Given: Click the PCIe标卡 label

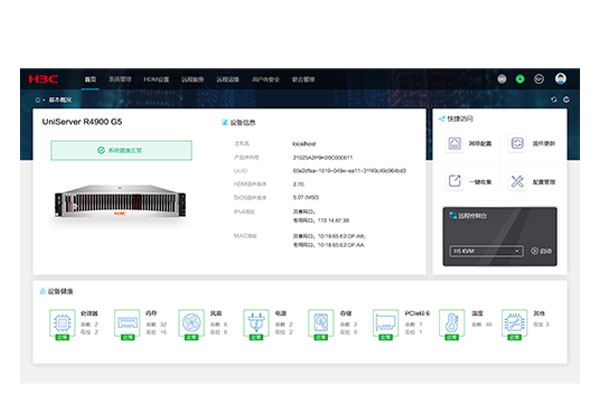Looking at the screenshot, I should coord(417,313).
